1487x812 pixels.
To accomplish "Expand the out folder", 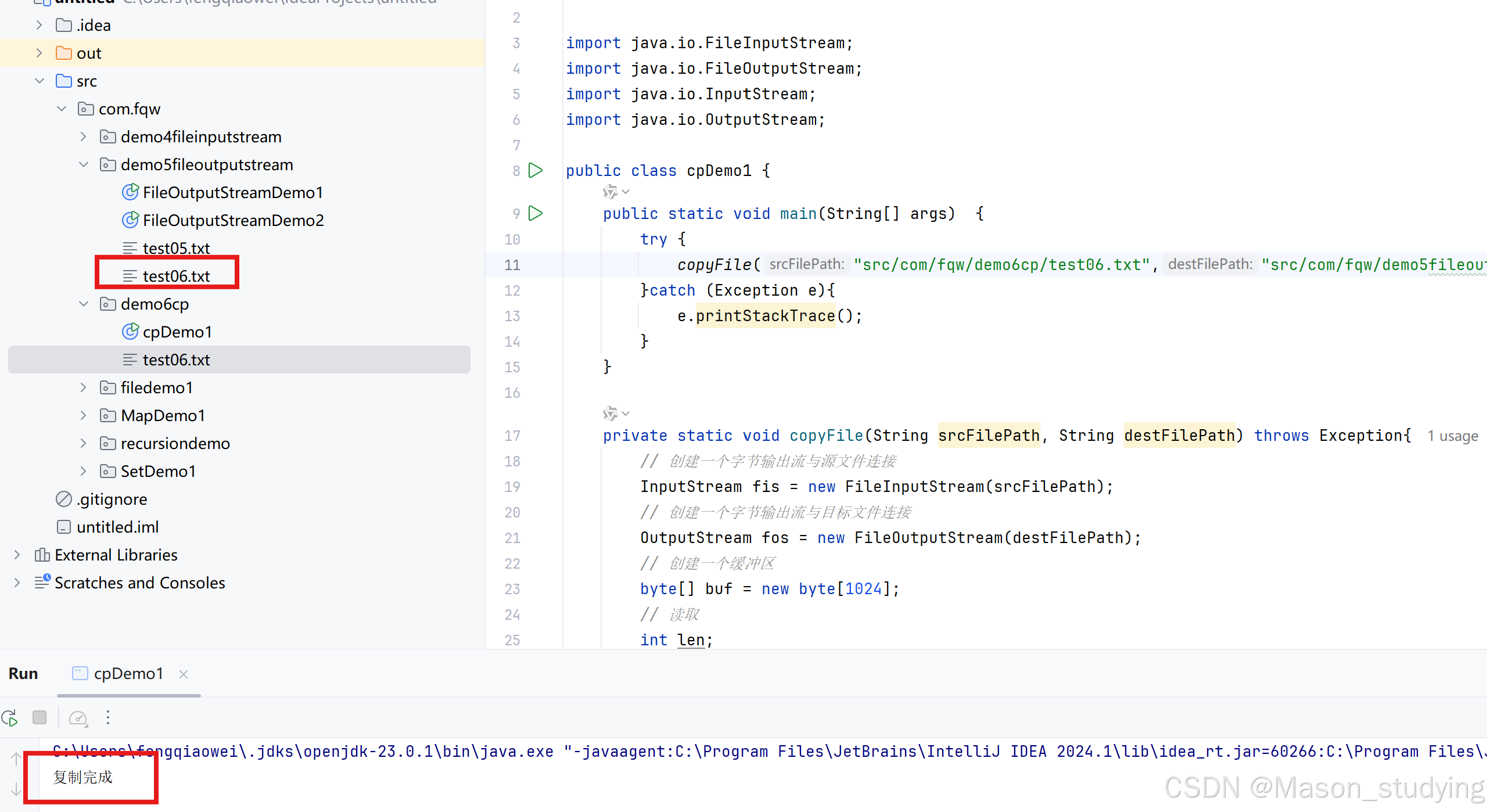I will click(39, 53).
